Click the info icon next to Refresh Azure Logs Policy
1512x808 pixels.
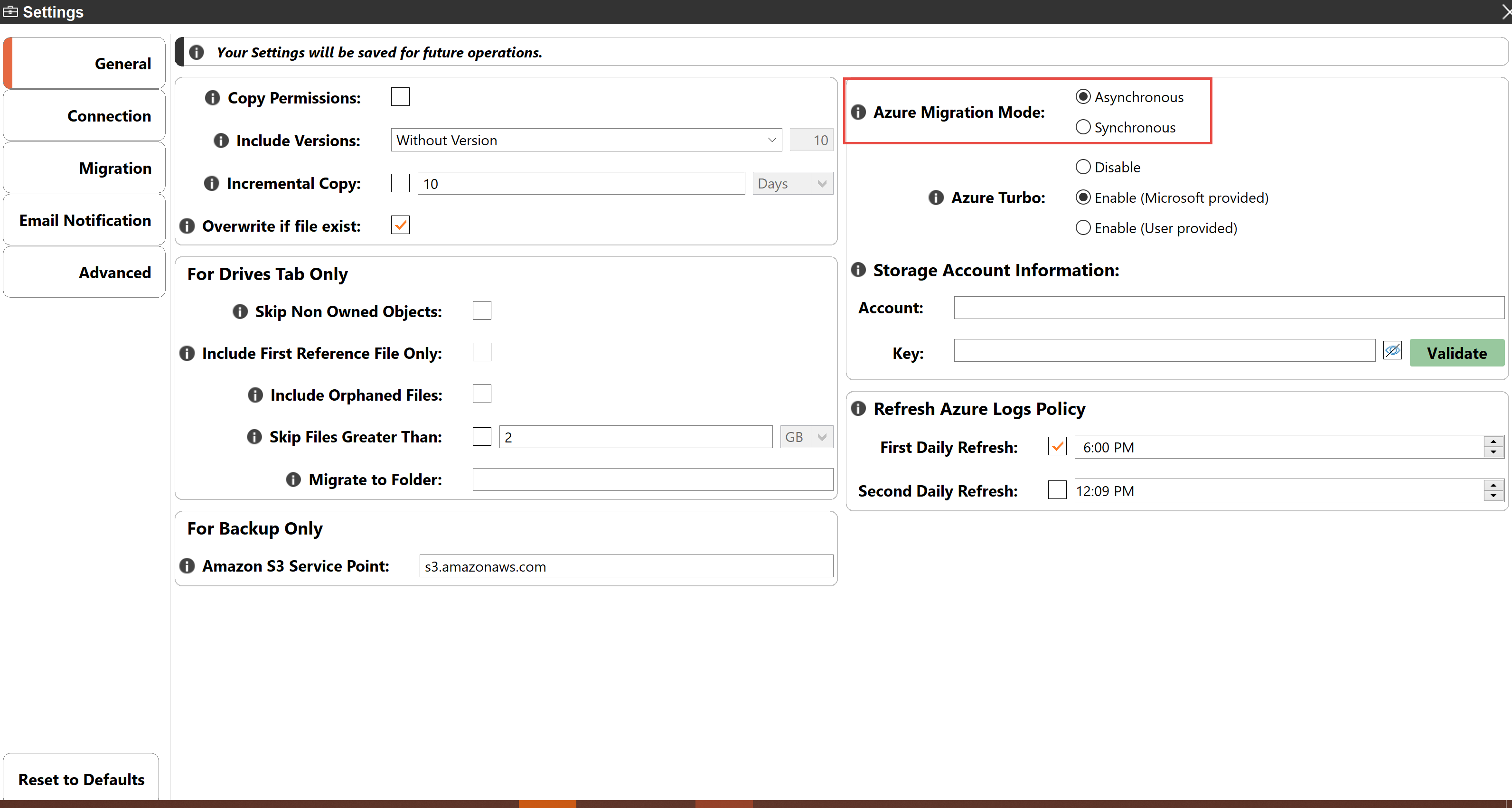pyautogui.click(x=857, y=408)
